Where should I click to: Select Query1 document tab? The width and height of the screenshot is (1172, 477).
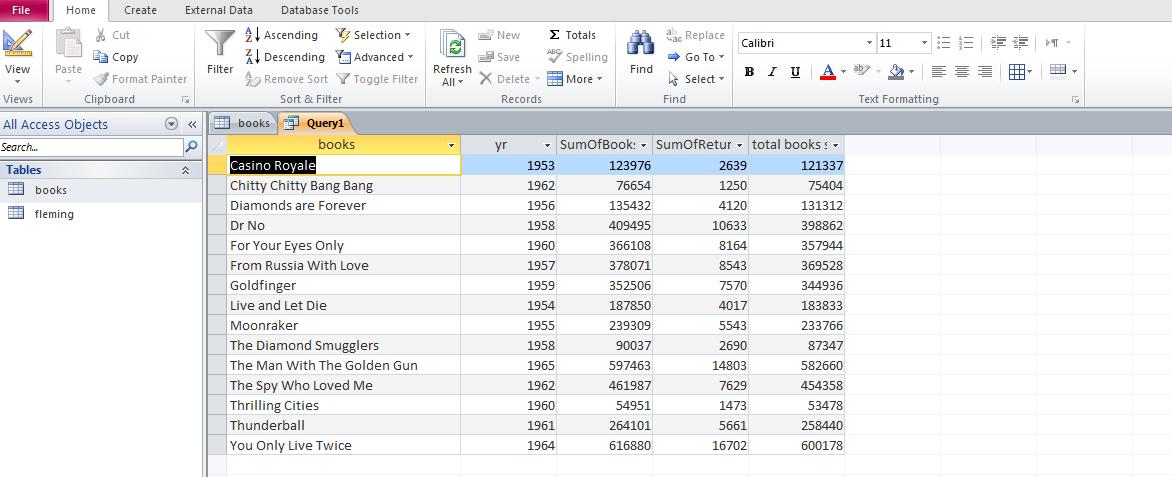coord(313,123)
